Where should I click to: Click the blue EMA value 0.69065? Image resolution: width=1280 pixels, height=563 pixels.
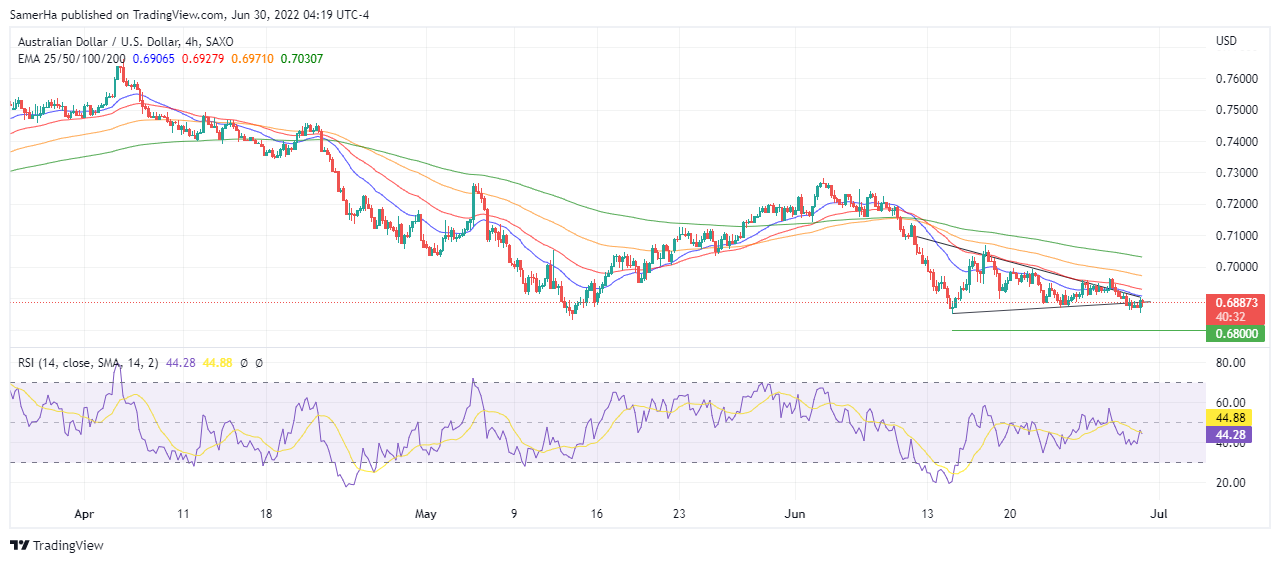point(154,59)
